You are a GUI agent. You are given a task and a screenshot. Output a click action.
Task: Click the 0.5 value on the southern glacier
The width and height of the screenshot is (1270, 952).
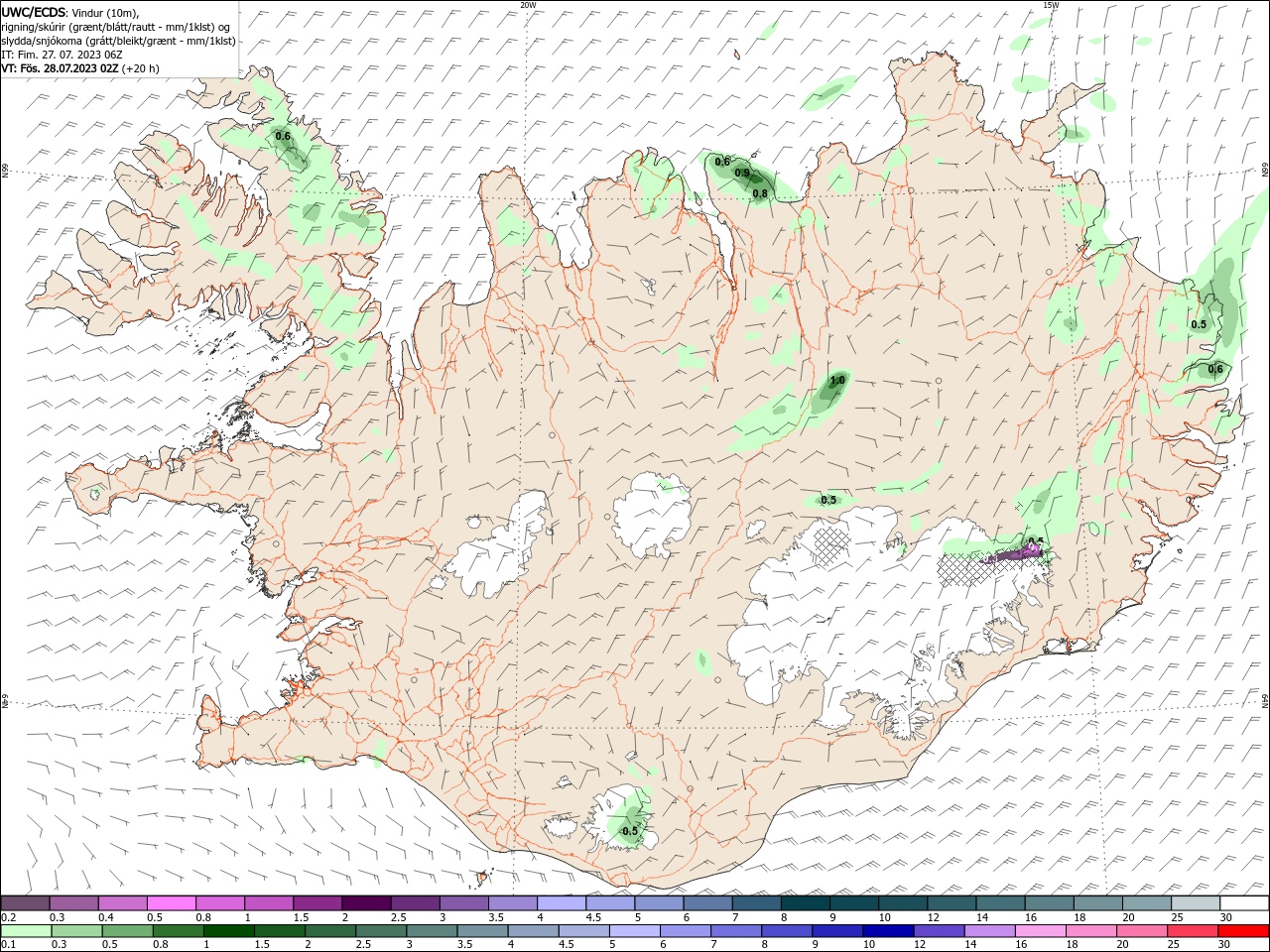(630, 831)
